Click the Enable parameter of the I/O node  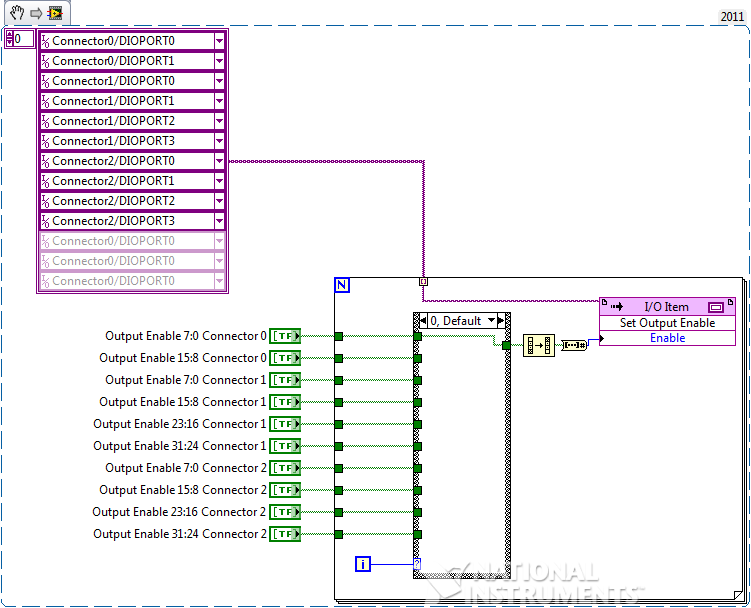tap(668, 338)
